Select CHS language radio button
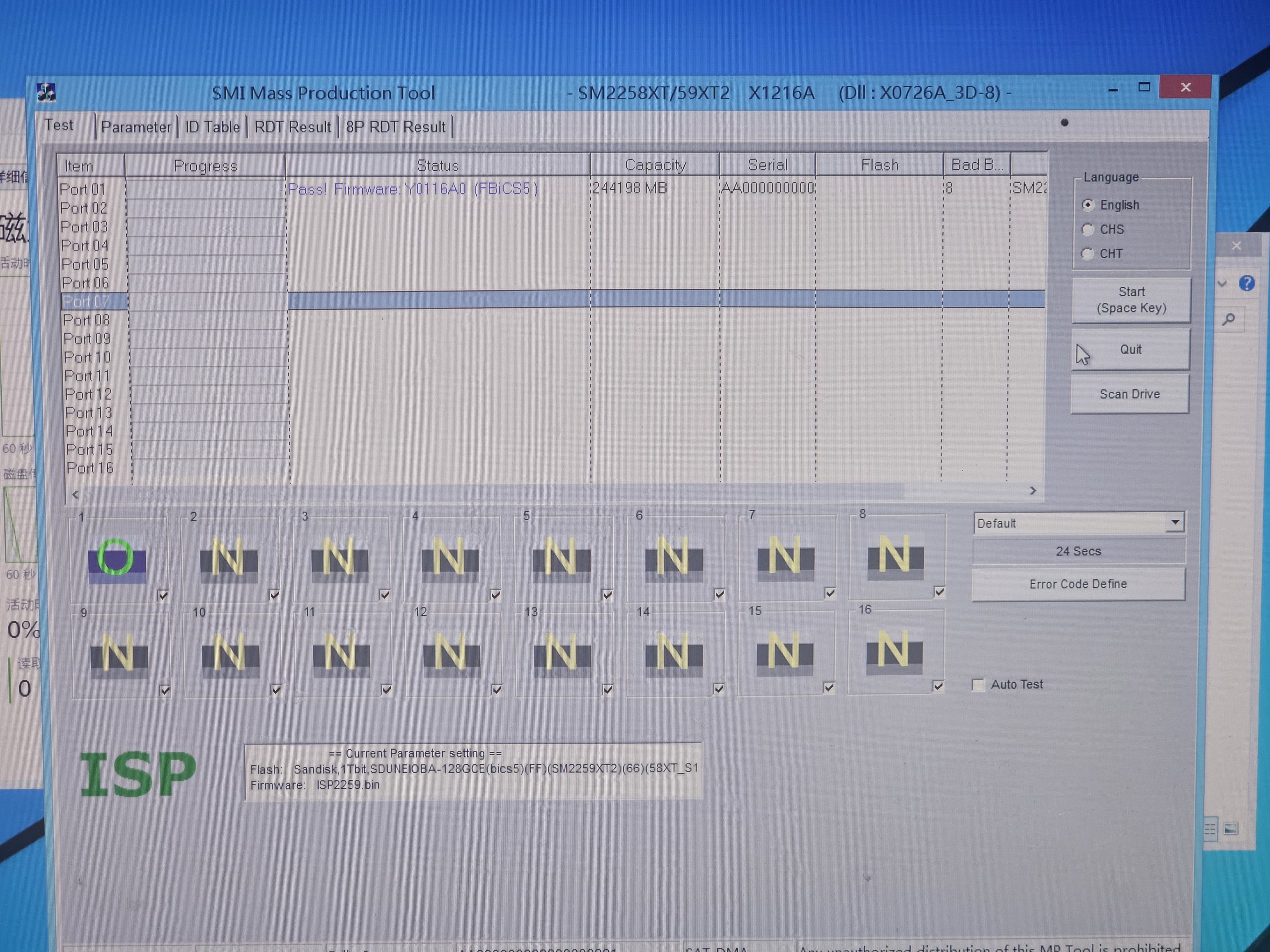1270x952 pixels. click(1088, 230)
